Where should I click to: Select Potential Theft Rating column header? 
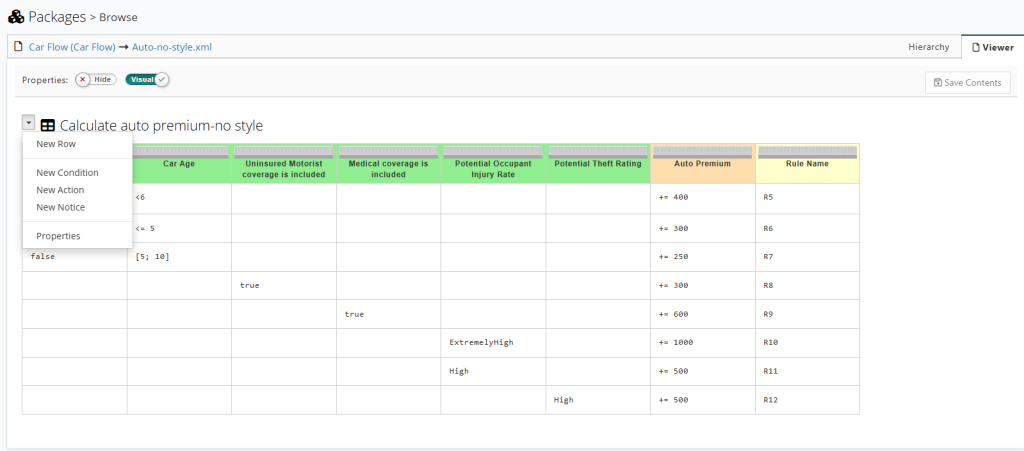coord(598,164)
